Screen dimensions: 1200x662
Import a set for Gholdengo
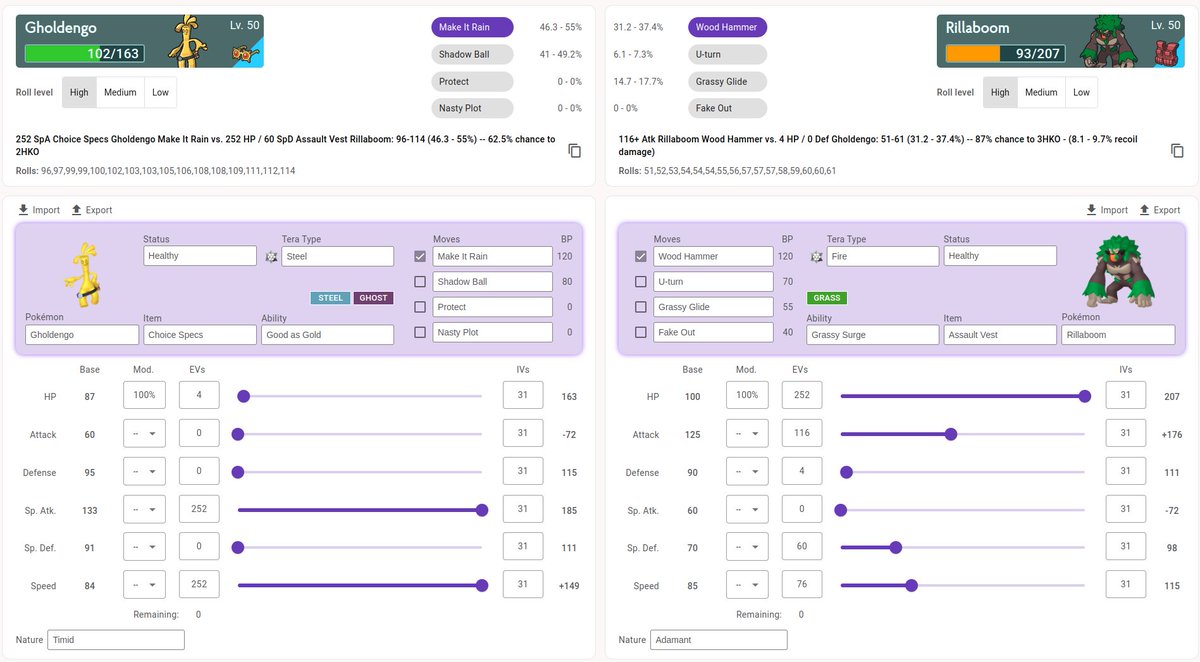point(38,210)
